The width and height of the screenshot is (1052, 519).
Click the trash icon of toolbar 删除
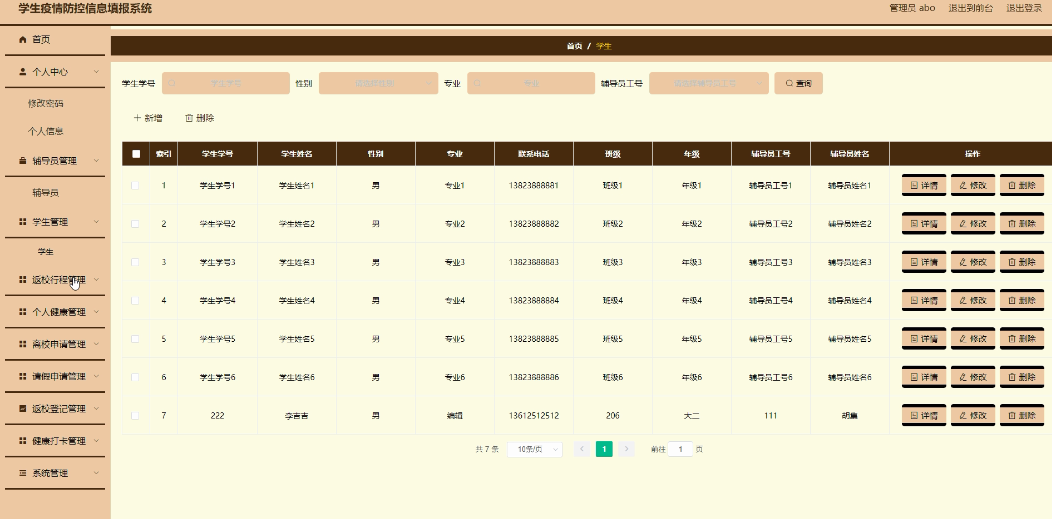pyautogui.click(x=189, y=118)
